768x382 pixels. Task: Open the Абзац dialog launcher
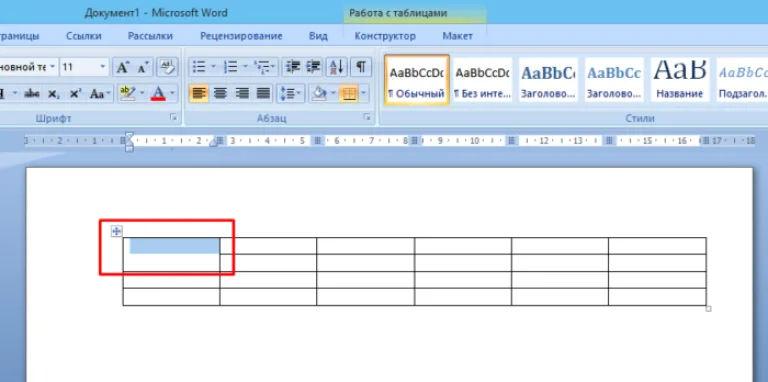tap(366, 117)
